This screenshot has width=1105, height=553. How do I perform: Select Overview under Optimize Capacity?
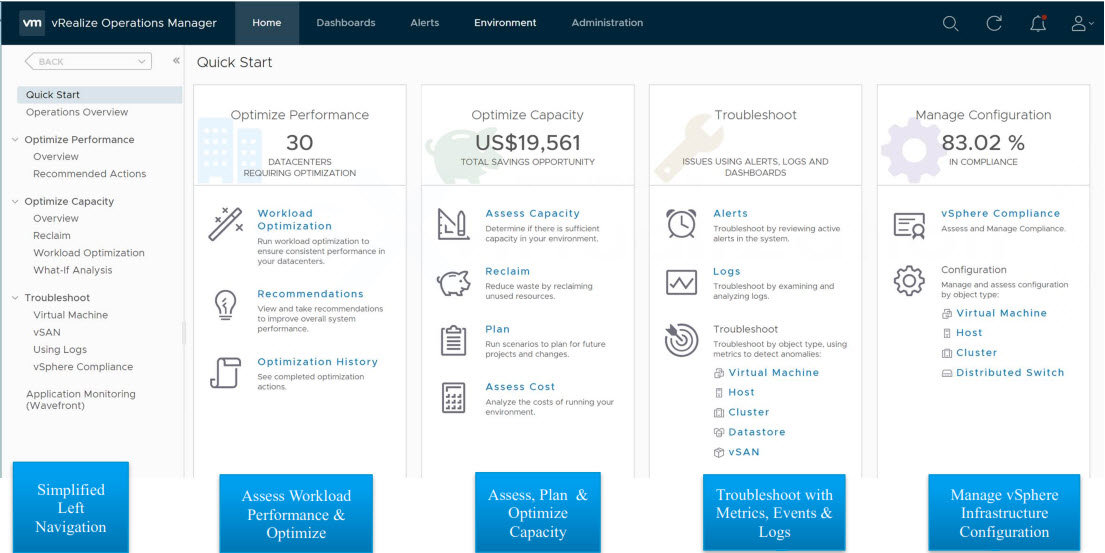[56, 218]
